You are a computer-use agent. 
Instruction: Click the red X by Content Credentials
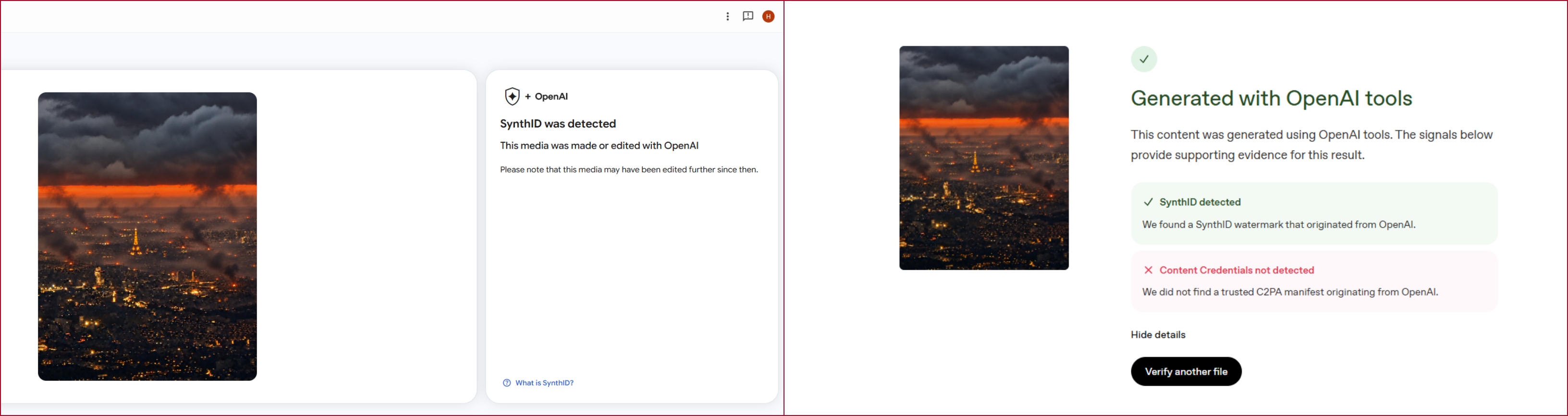[x=1148, y=270]
